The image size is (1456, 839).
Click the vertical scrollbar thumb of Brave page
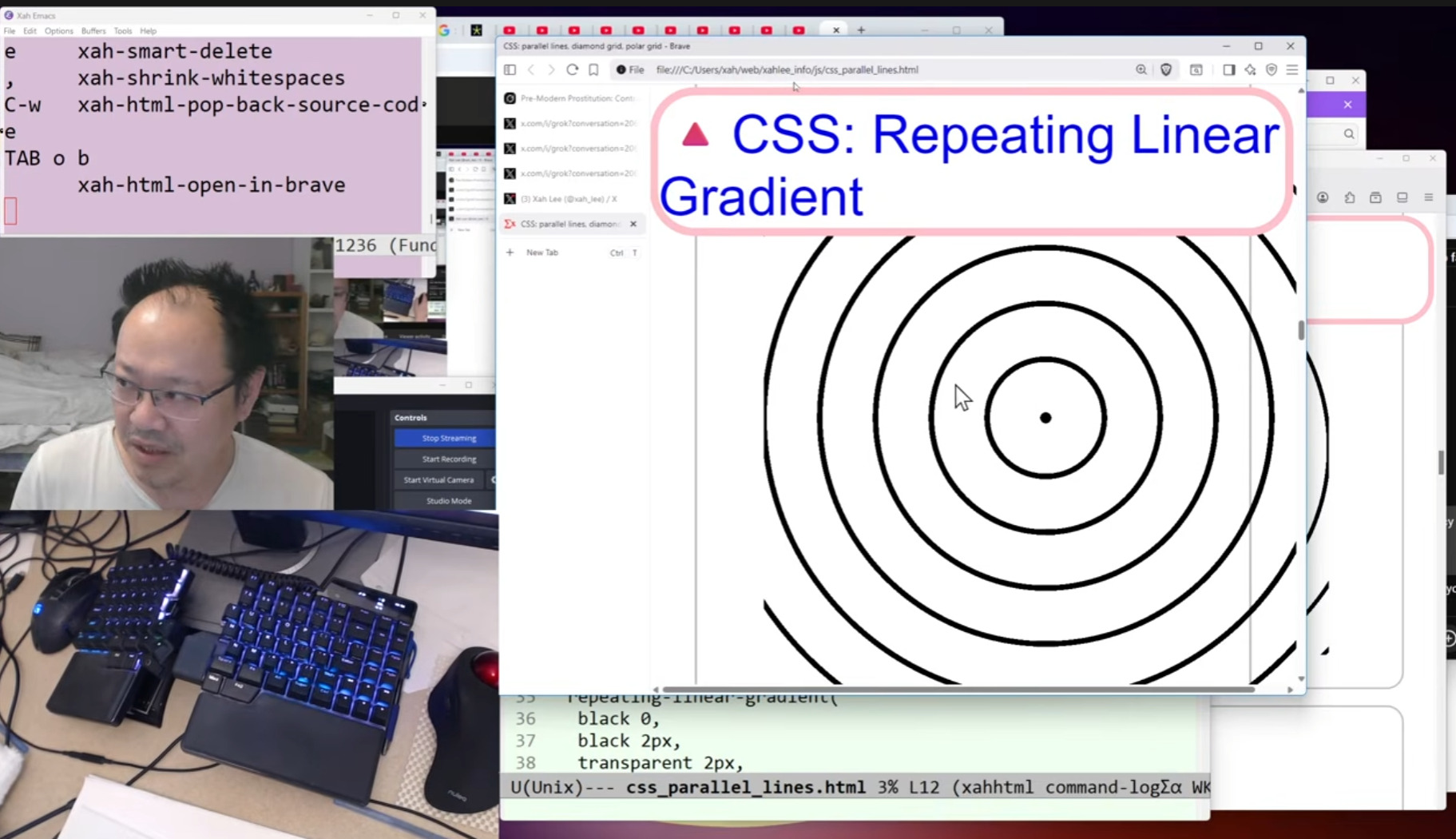[1301, 329]
